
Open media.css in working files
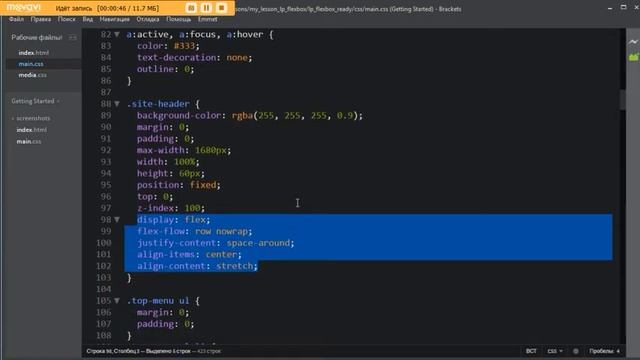[x=32, y=75]
